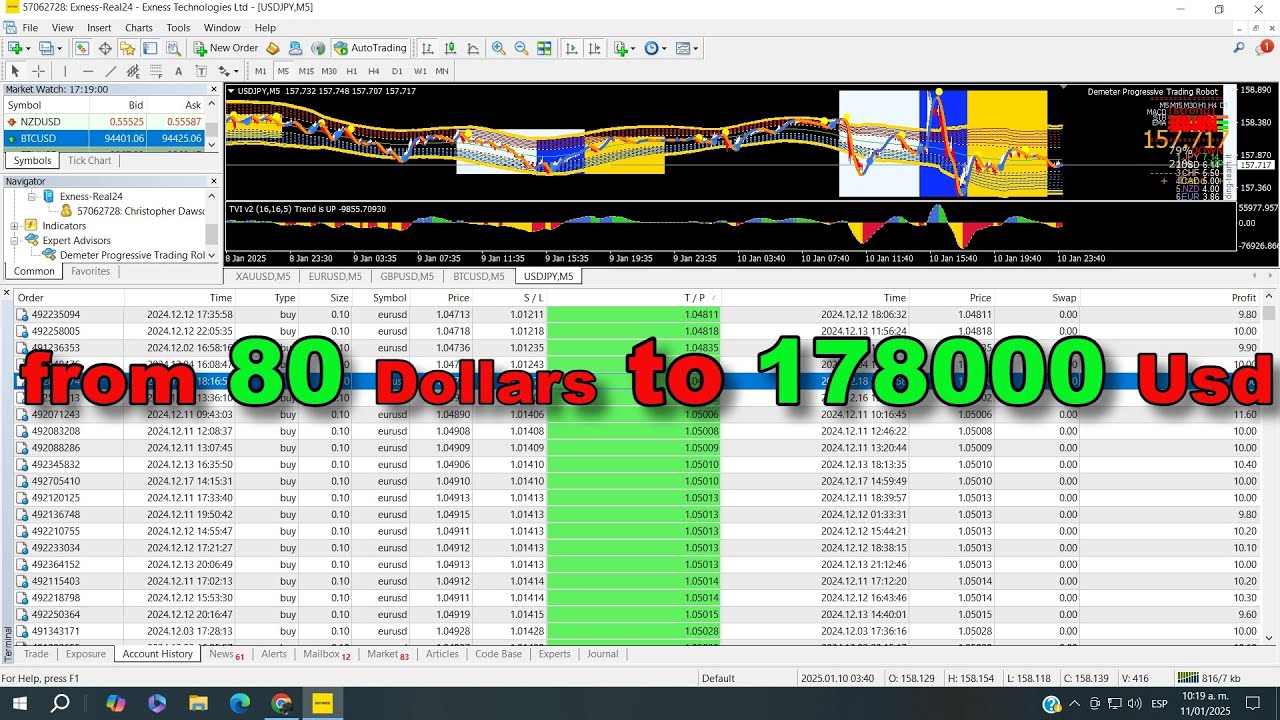Switch to the Tick Chart tab
Screen dimensions: 1280x720
click(x=89, y=160)
